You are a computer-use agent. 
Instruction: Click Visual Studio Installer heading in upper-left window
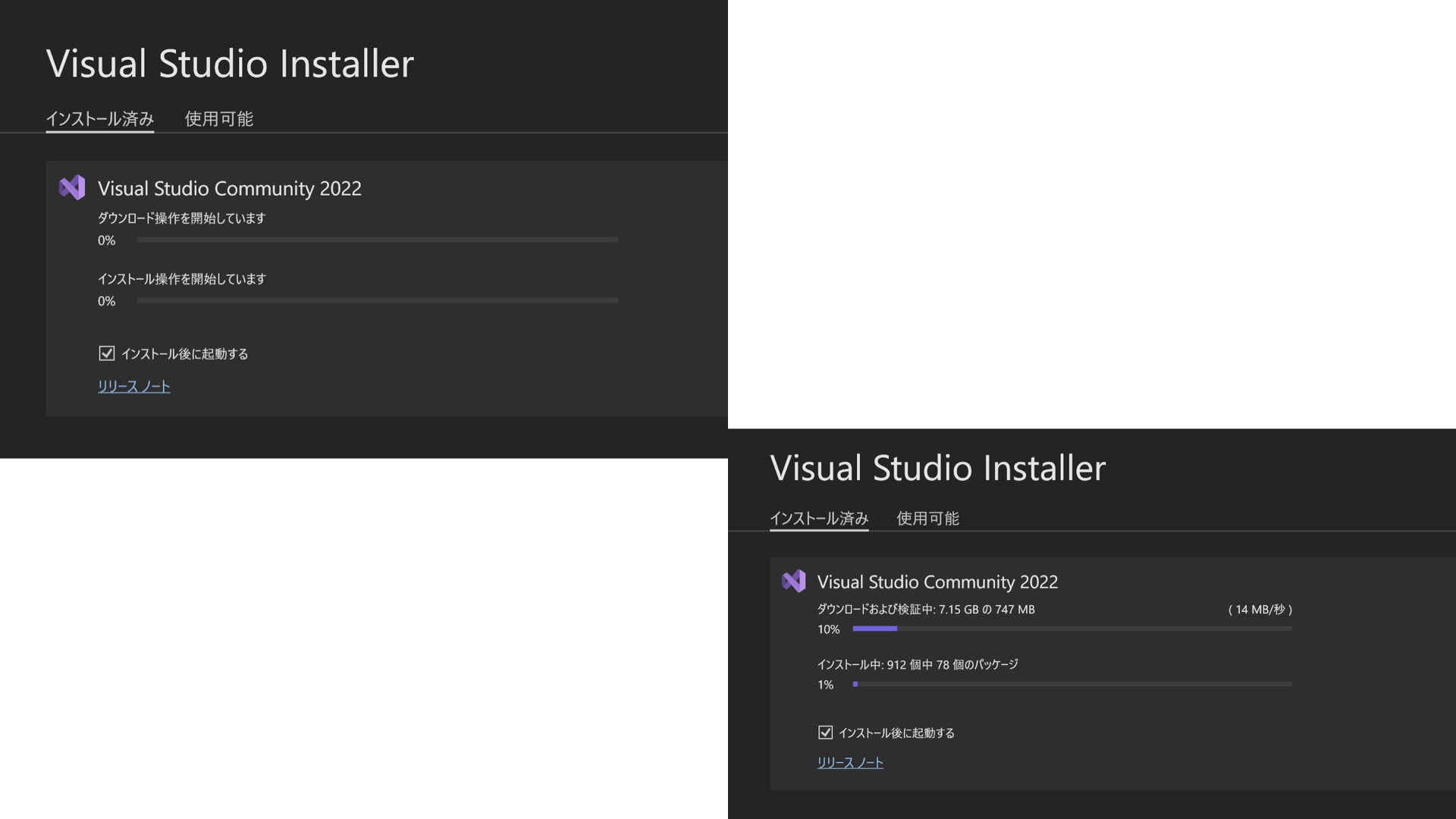tap(230, 64)
